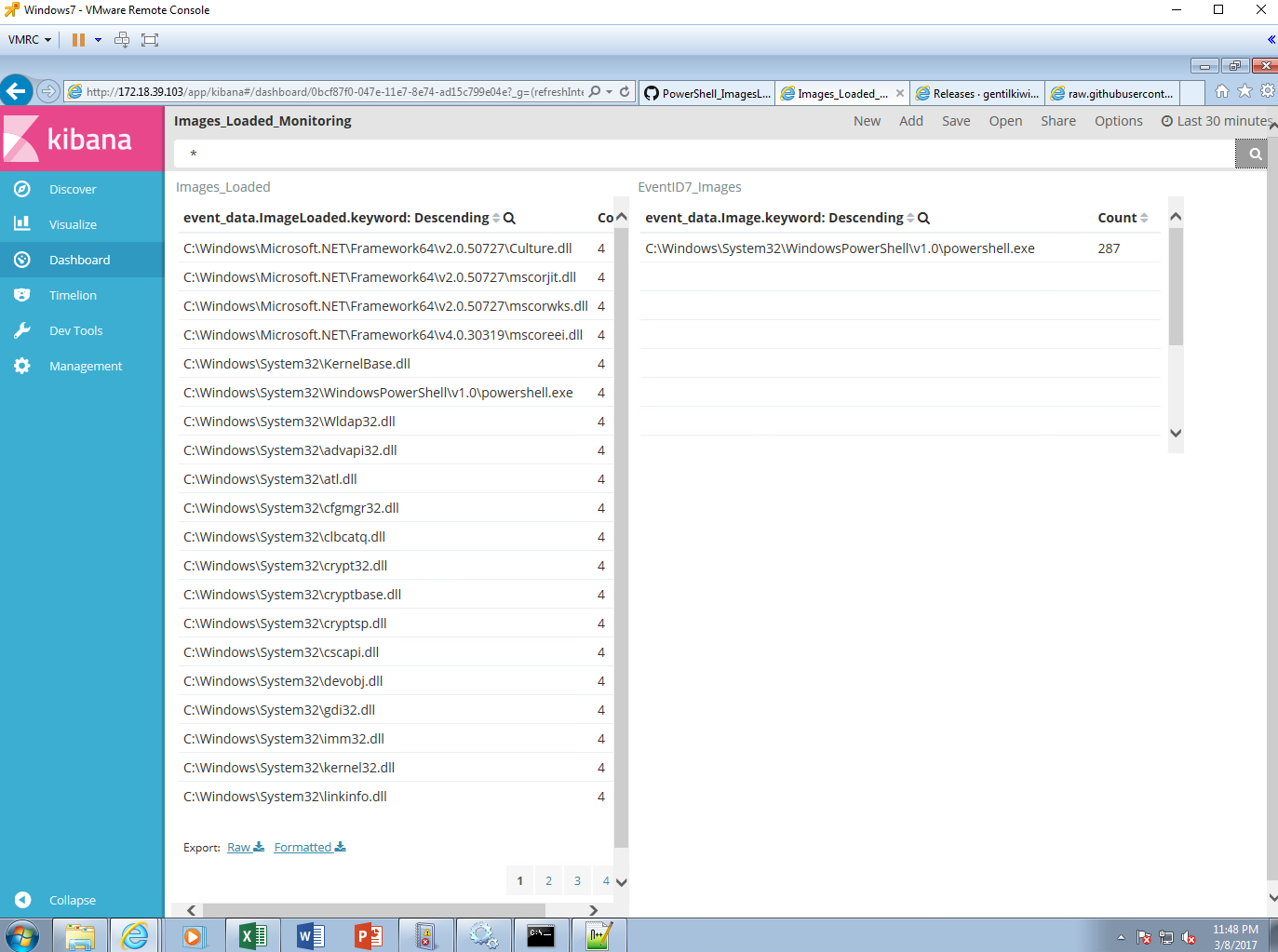Click the browser address bar URL
The height and width of the screenshot is (952, 1278).
pyautogui.click(x=334, y=92)
